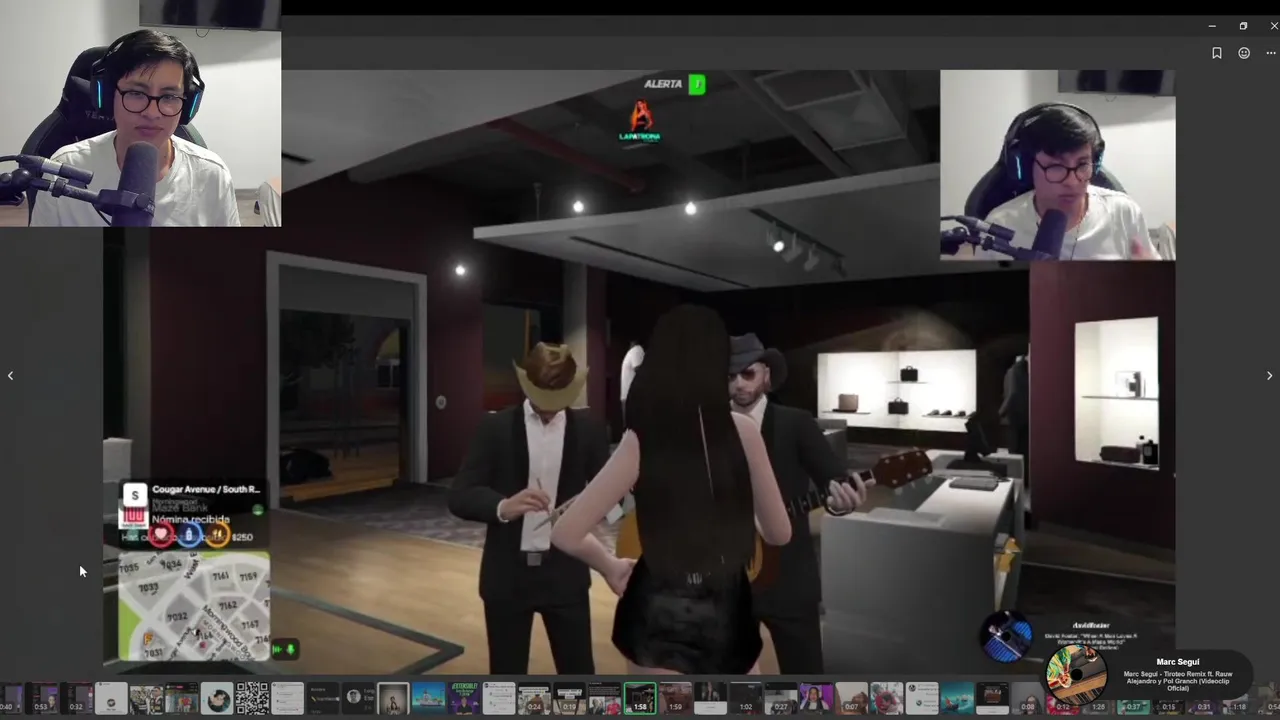Bookmark this media with the bookmark icon

click(x=1217, y=53)
